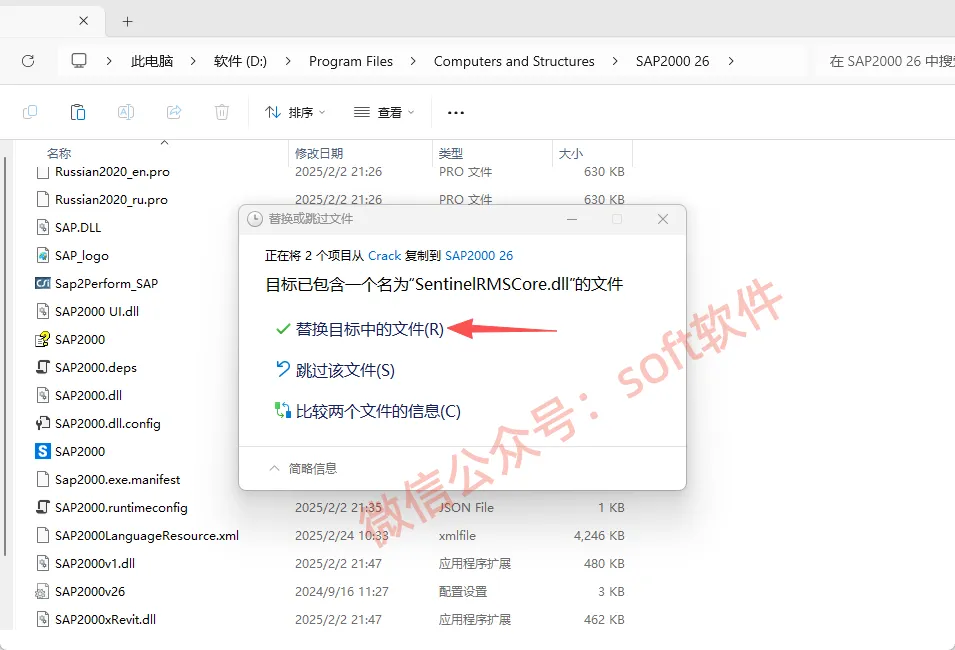The height and width of the screenshot is (650, 955).
Task: Expand chevron after 此电脑 in breadcrumb
Action: pyautogui.click(x=192, y=61)
